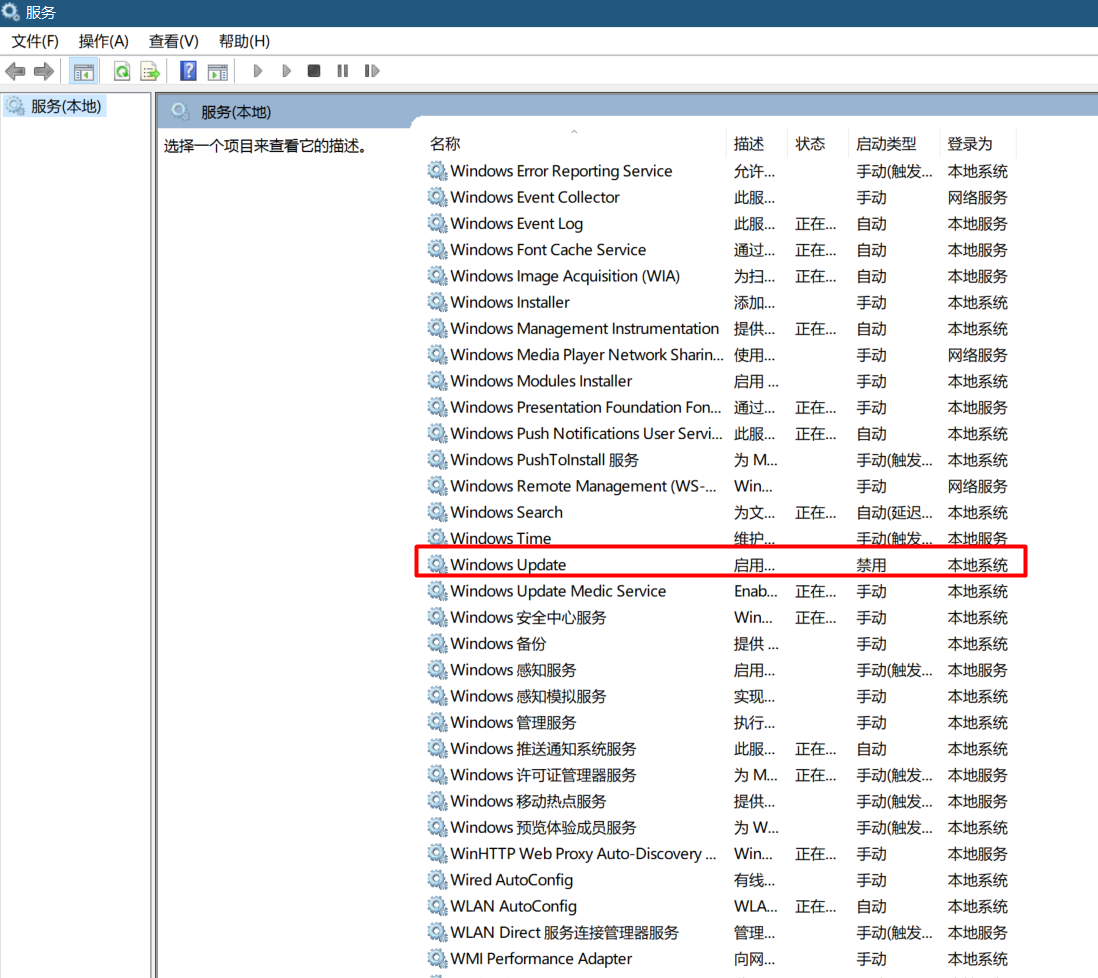The image size is (1098, 978).
Task: Open the 查看(V) menu
Action: (x=174, y=41)
